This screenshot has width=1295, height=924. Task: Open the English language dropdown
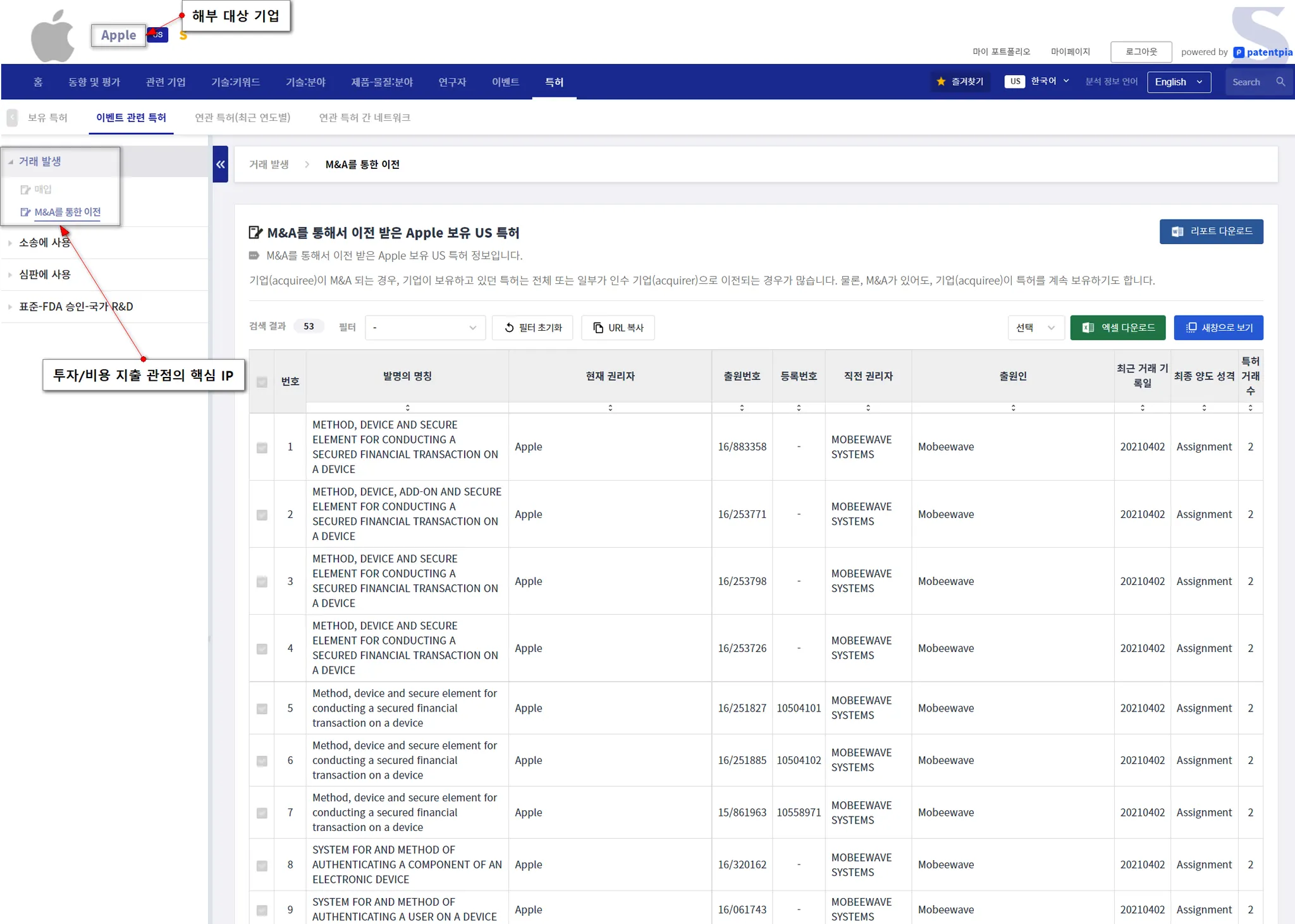(1179, 82)
